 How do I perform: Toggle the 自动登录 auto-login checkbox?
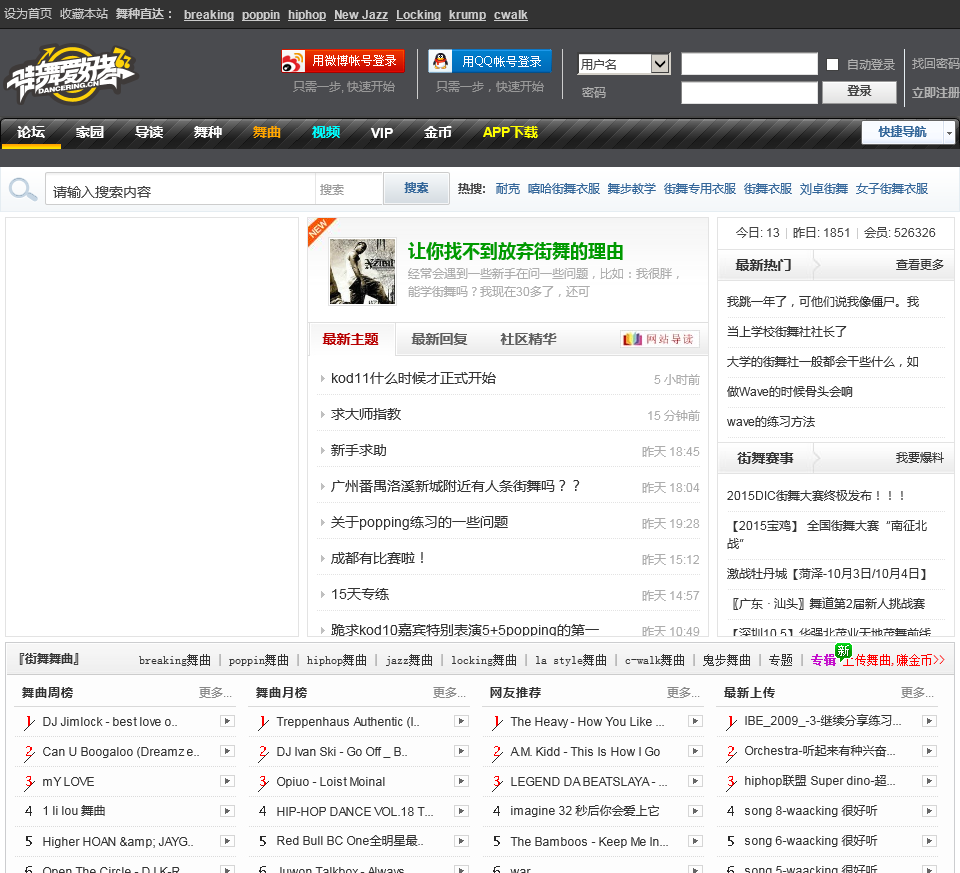832,64
